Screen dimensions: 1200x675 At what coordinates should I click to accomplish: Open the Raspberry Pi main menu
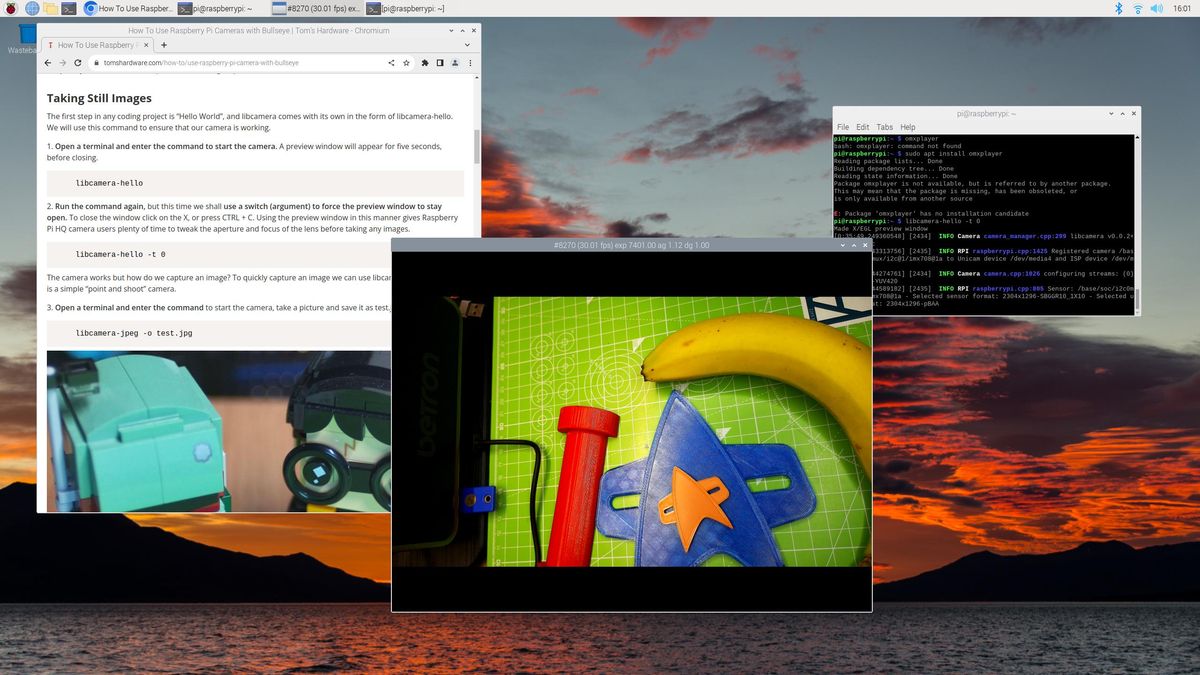11,8
